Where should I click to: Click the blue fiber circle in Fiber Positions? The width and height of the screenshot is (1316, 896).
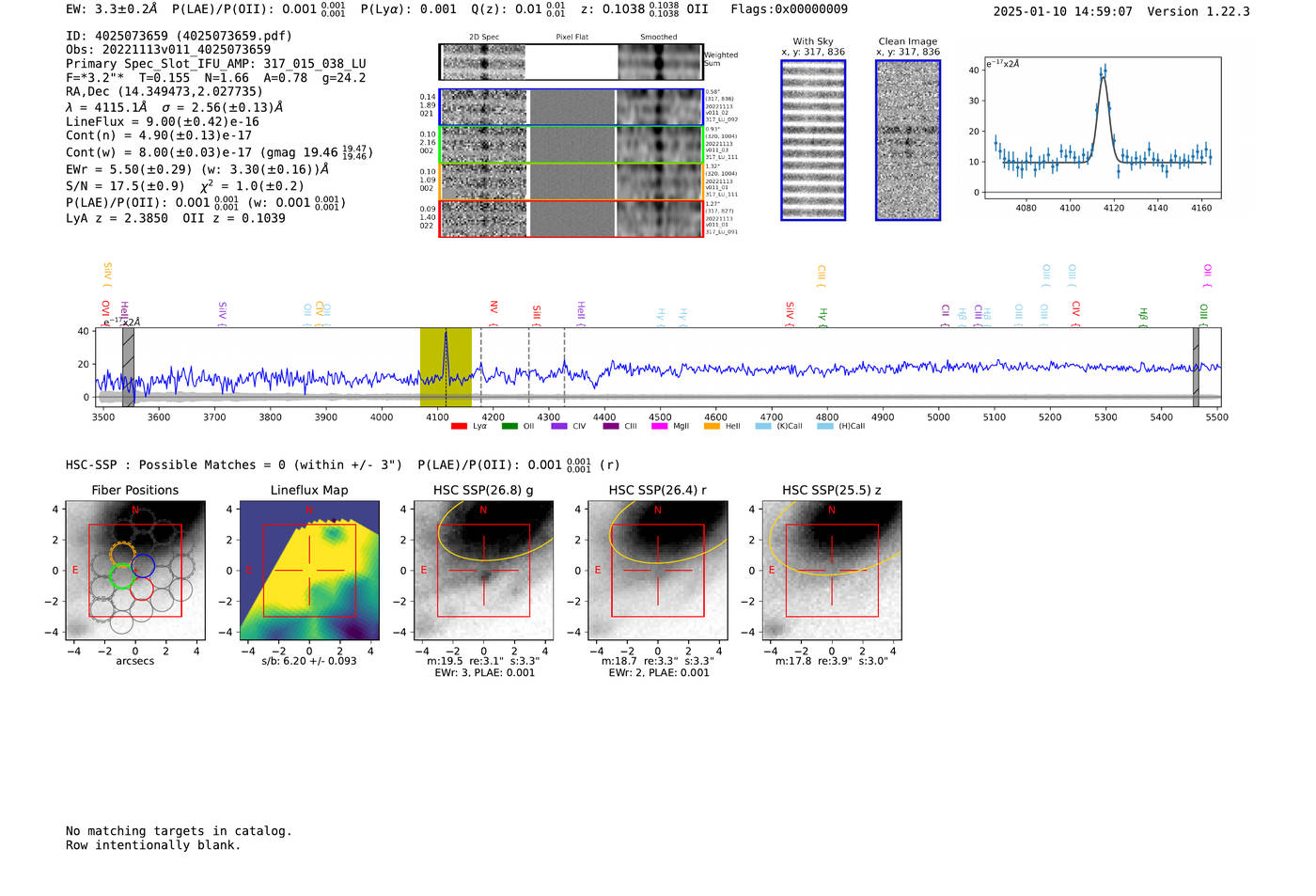pyautogui.click(x=143, y=566)
